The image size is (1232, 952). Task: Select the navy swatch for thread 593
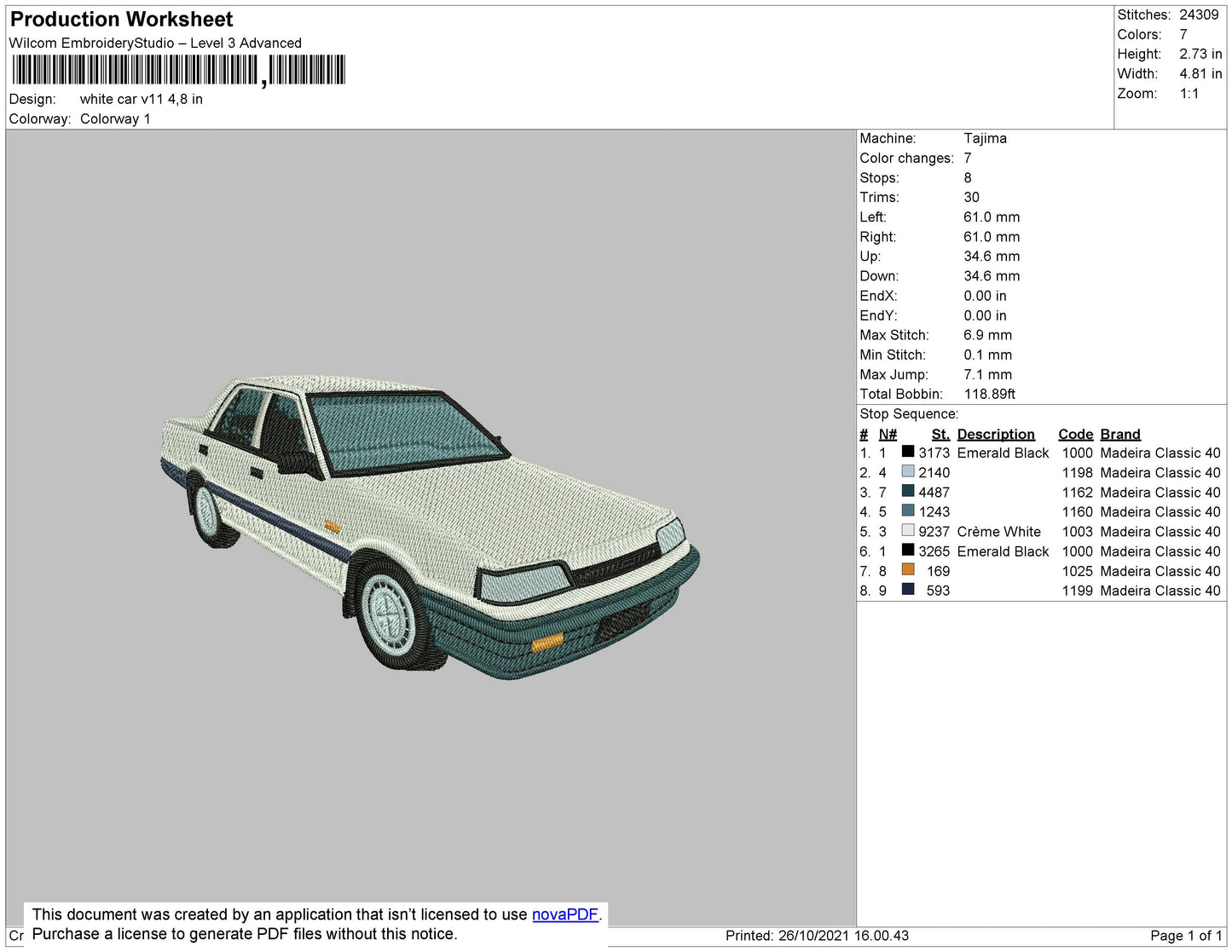pos(908,589)
